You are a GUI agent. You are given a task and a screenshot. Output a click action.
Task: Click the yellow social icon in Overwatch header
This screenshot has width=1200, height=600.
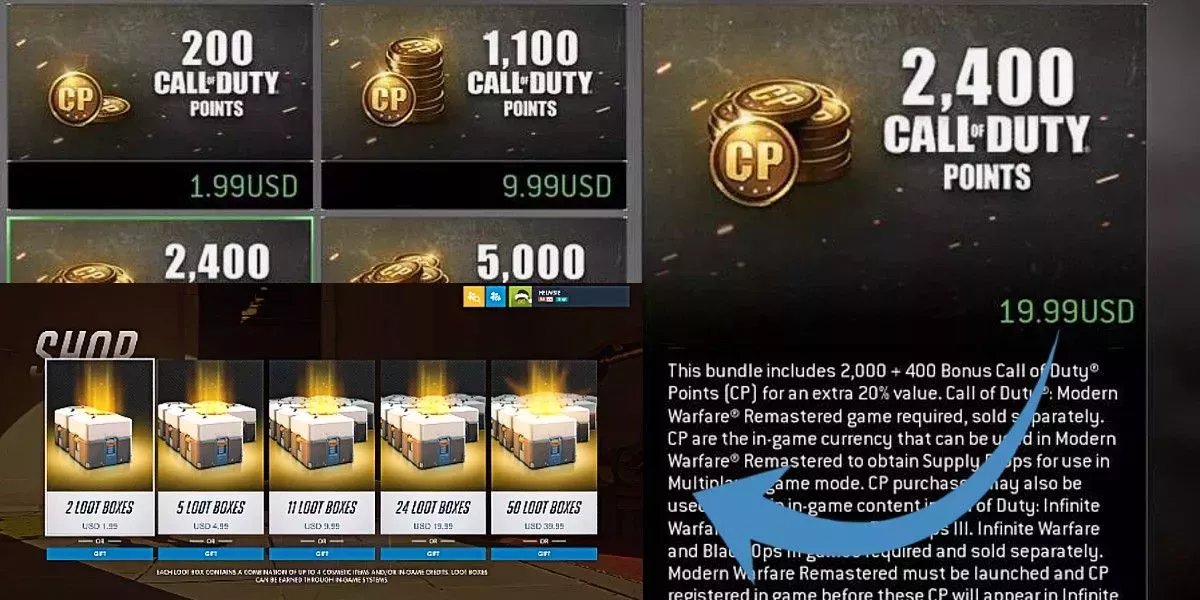(473, 297)
